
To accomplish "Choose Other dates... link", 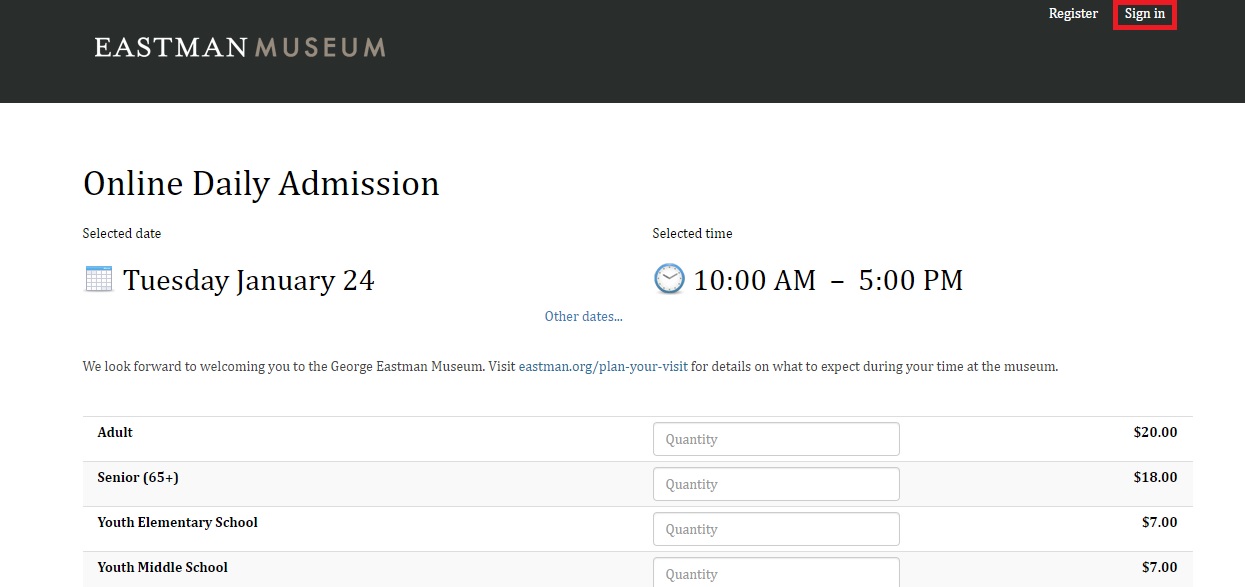I will point(583,316).
